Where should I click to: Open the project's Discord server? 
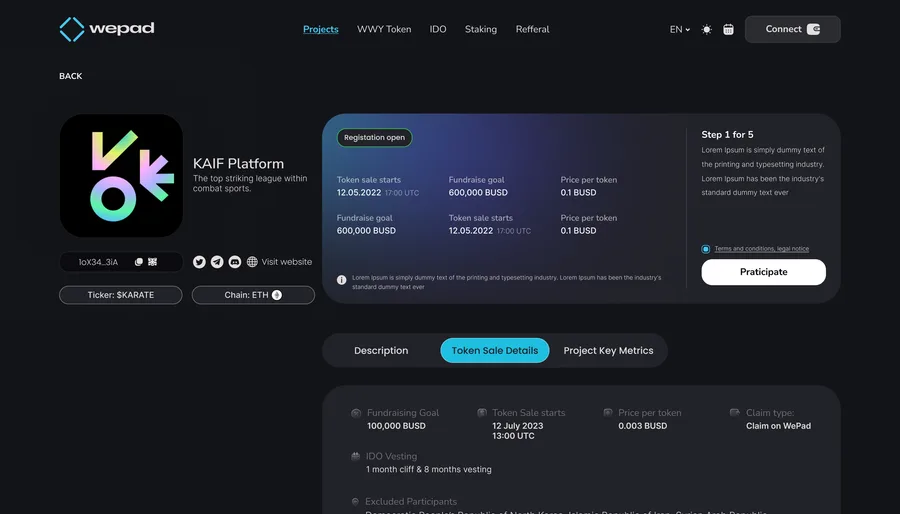point(235,262)
